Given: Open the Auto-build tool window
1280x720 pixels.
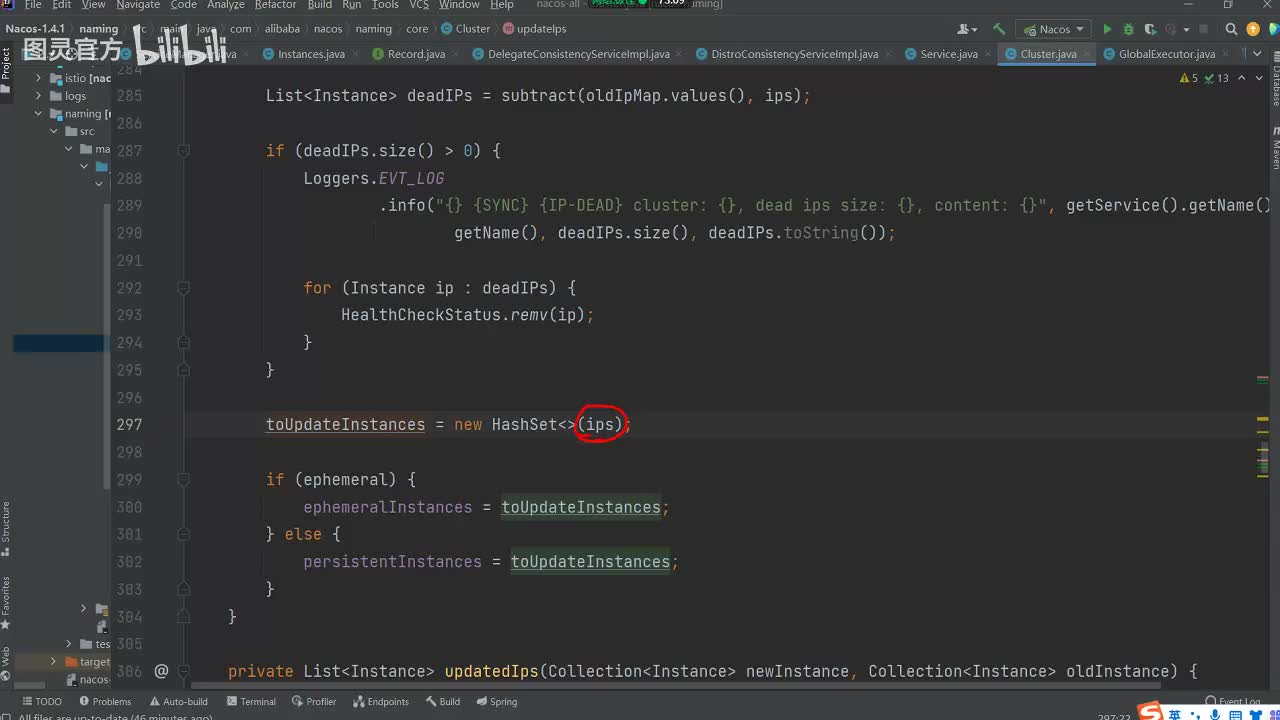Looking at the screenshot, I should pyautogui.click(x=178, y=702).
